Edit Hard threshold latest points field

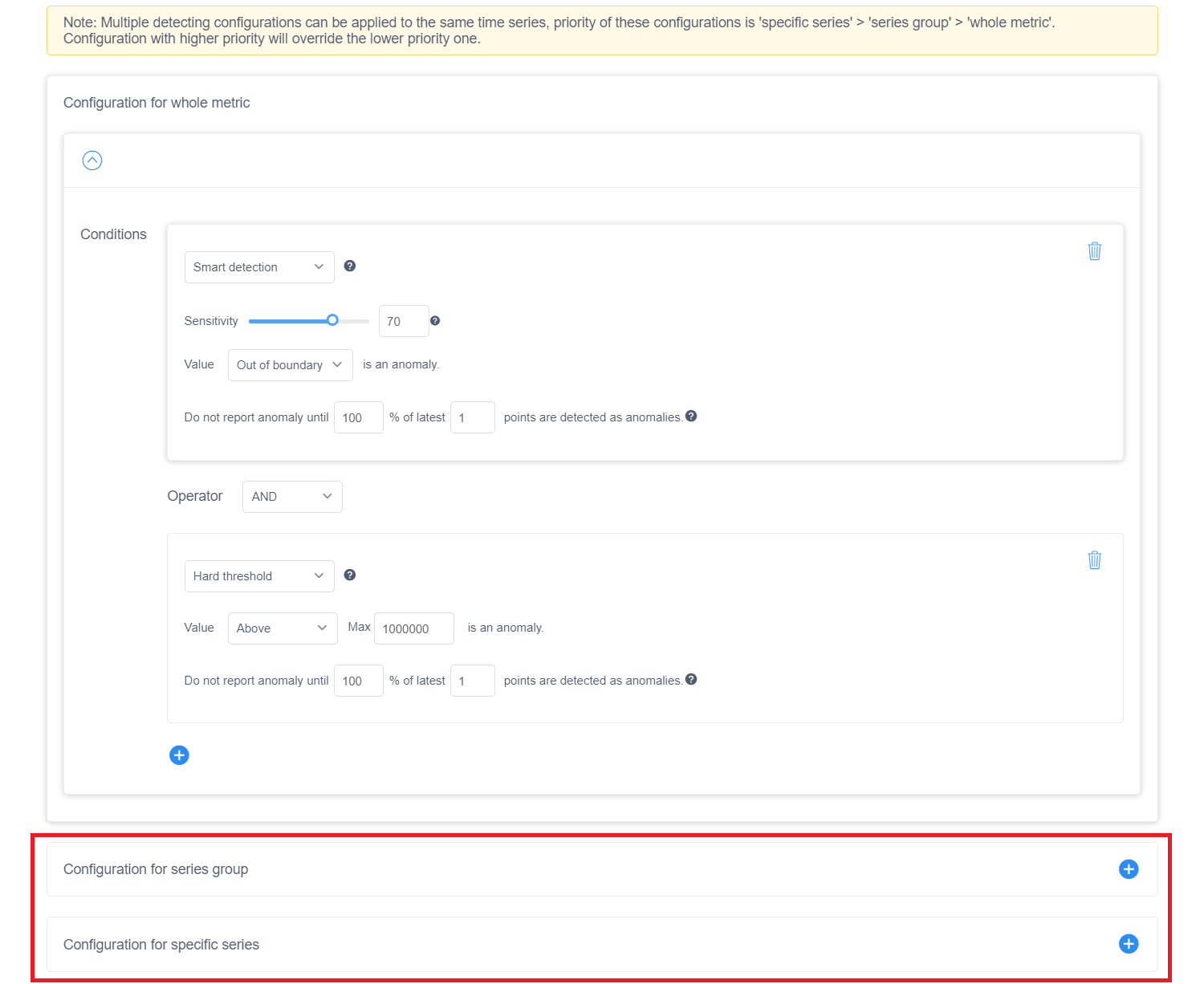[473, 681]
